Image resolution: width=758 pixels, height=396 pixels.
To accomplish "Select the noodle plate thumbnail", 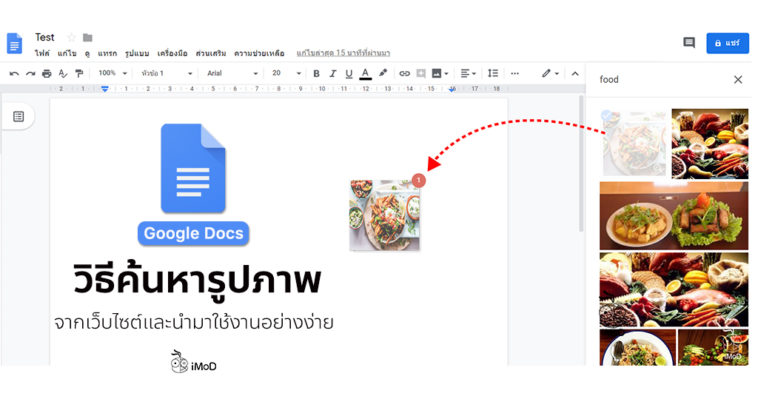I will [638, 348].
